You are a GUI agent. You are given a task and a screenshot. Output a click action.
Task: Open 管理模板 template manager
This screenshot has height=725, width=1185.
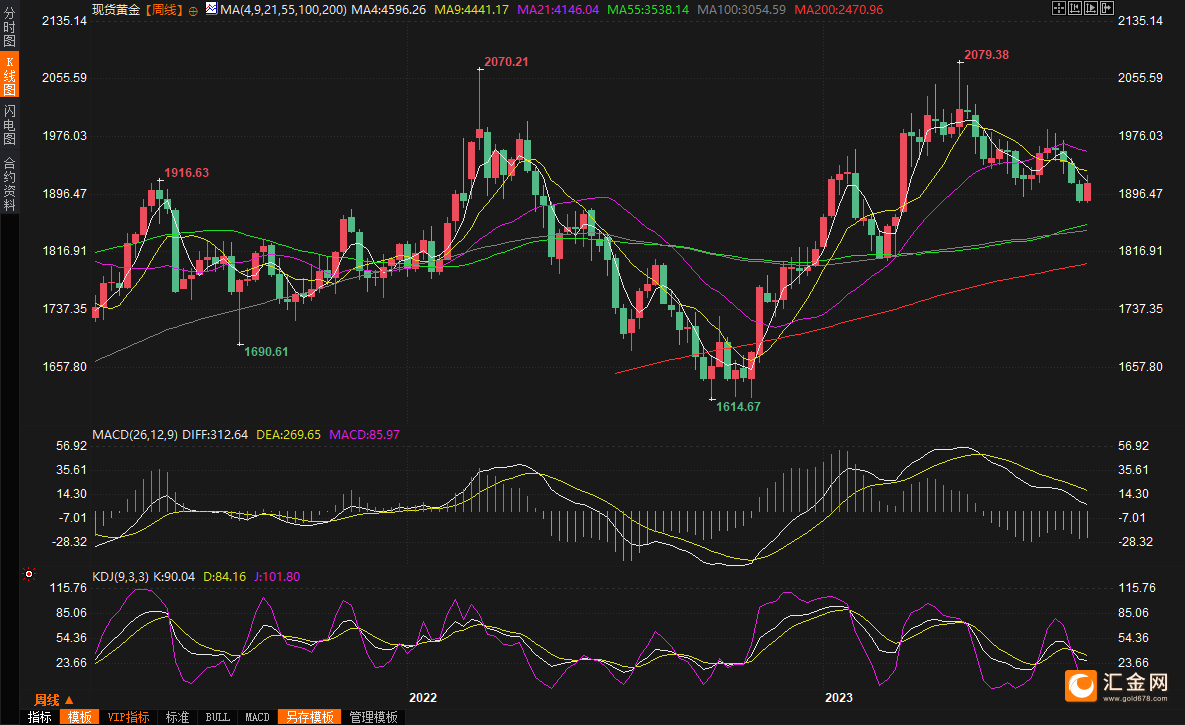click(372, 717)
